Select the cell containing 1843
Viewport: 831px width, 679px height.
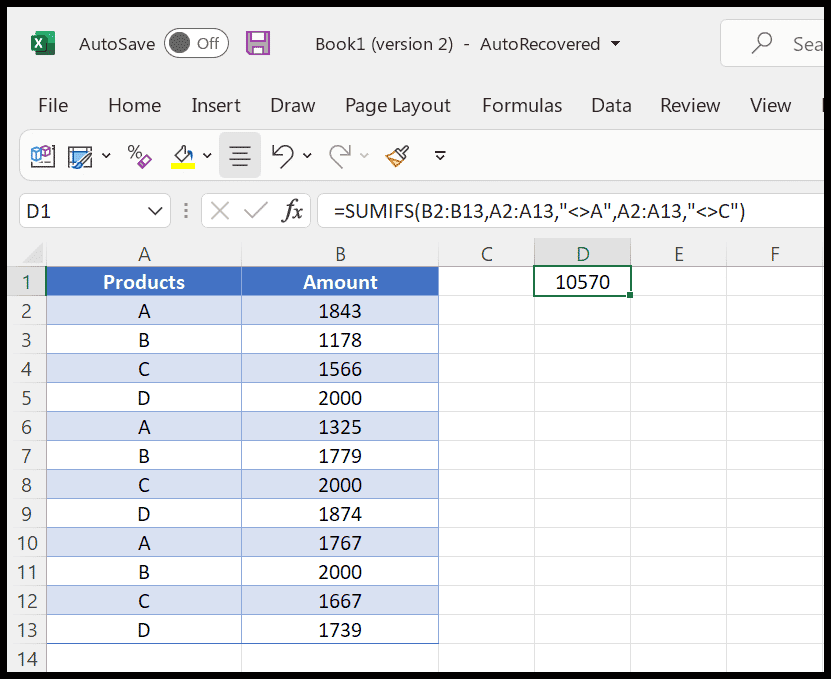click(340, 311)
